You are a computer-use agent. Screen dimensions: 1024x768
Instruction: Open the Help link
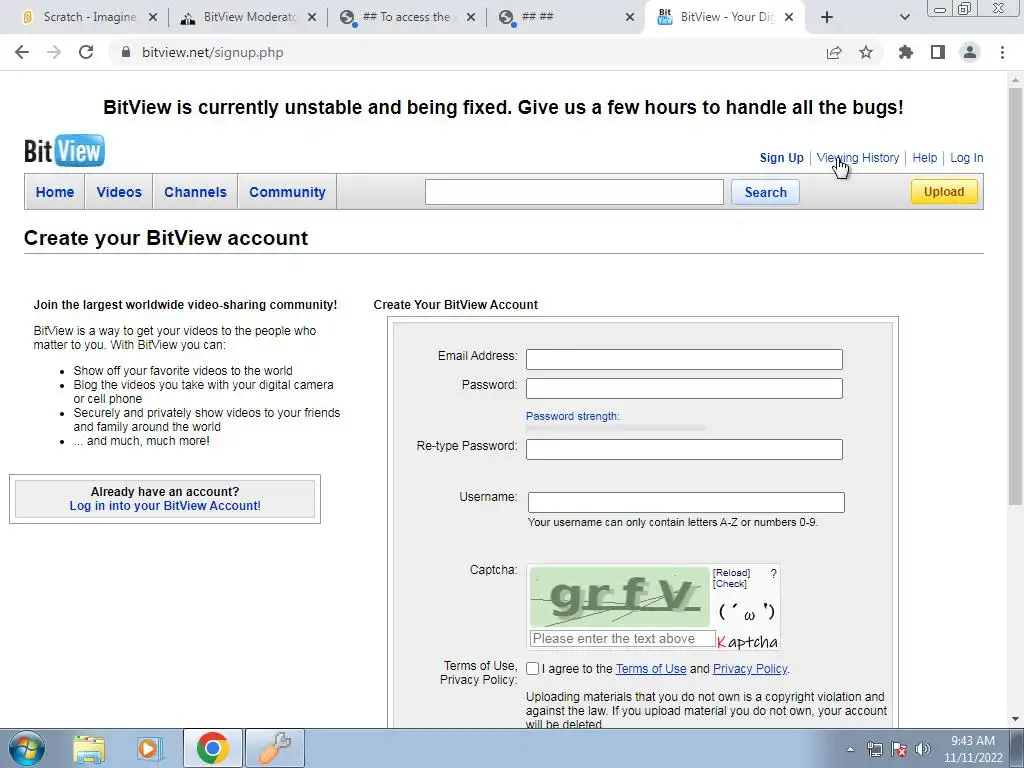point(925,157)
